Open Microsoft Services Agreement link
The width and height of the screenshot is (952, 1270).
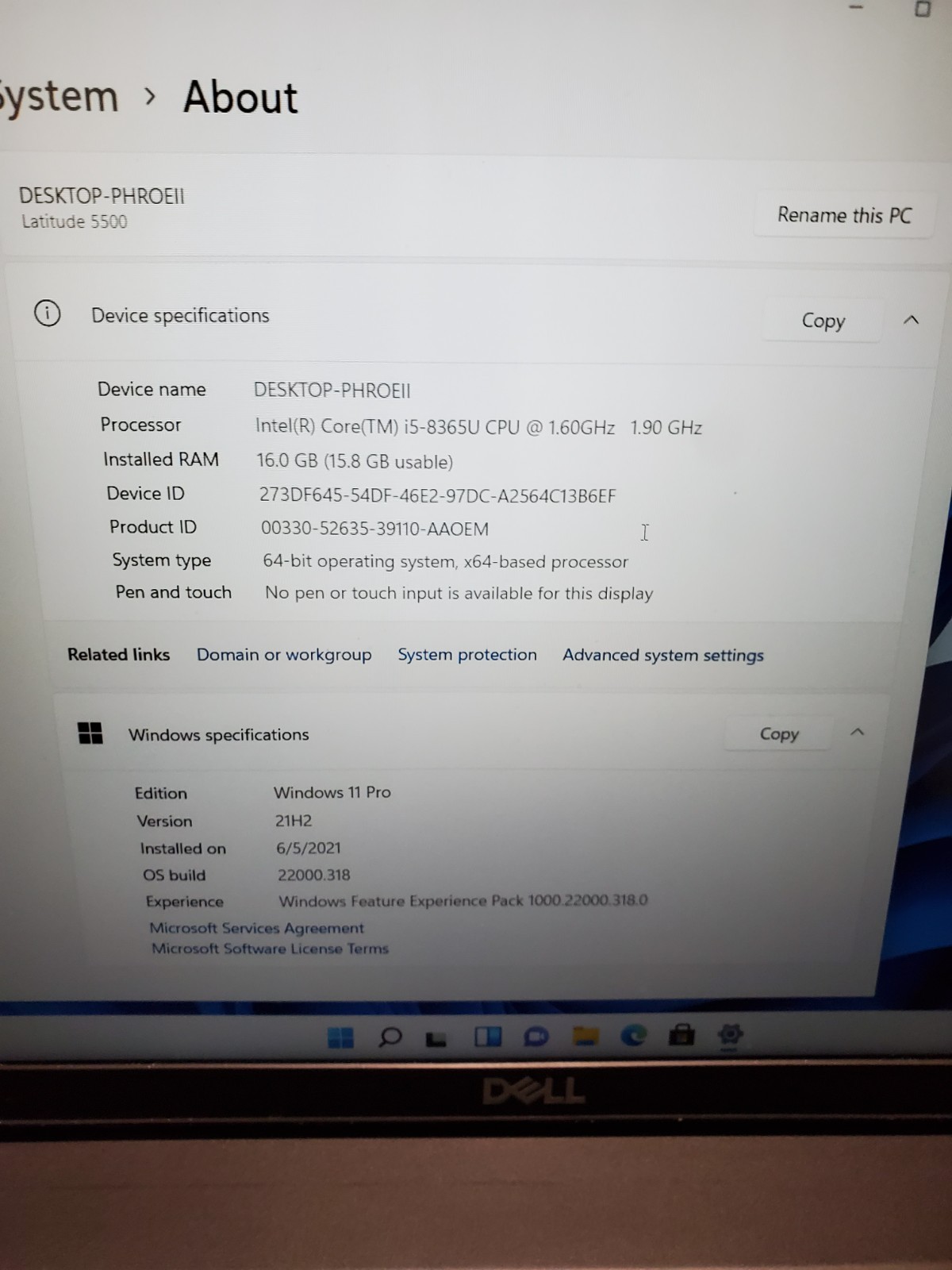[257, 928]
